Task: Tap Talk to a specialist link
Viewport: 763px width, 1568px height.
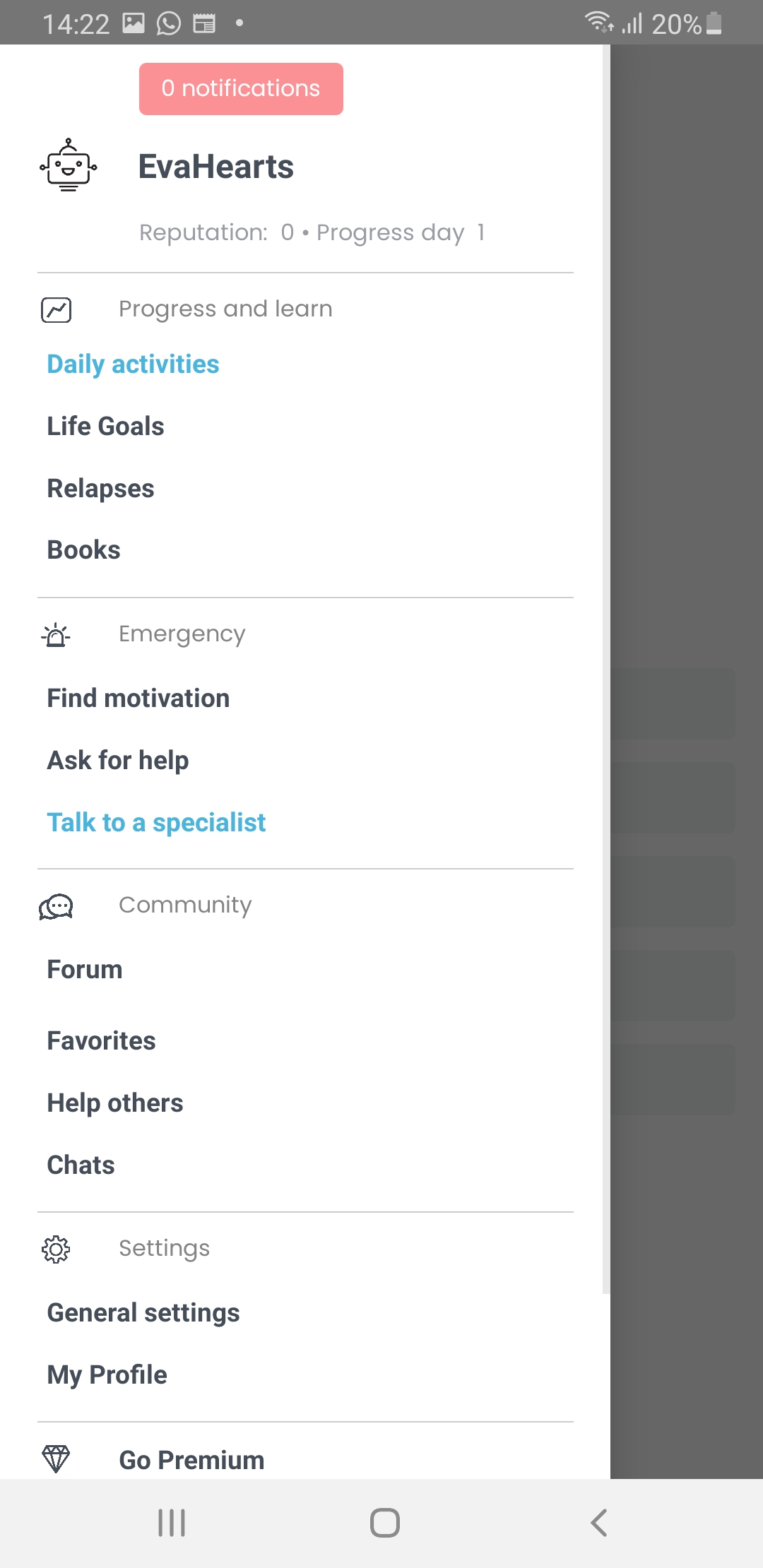Action: pyautogui.click(x=156, y=823)
